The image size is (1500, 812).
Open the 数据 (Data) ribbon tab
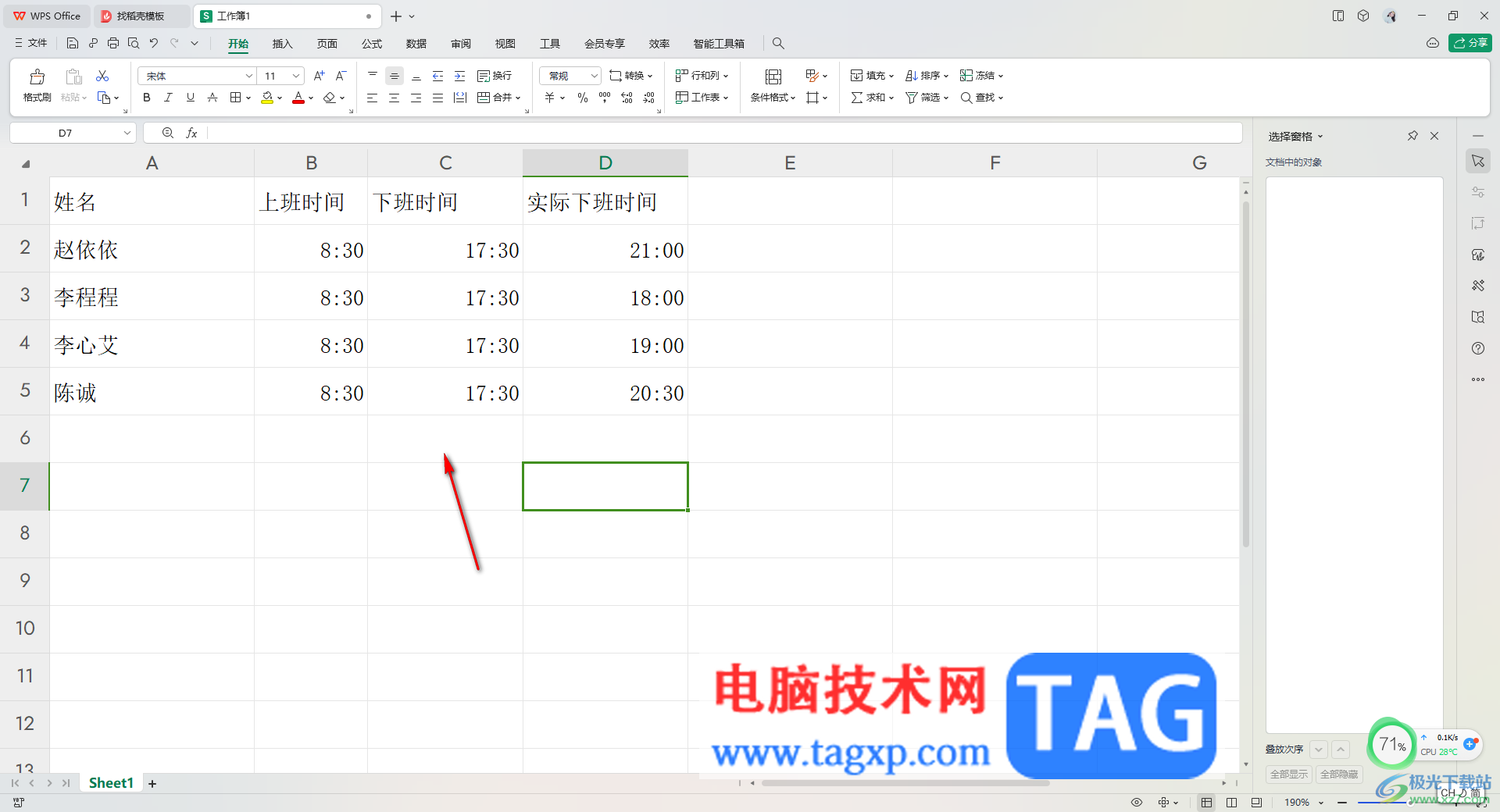(x=416, y=44)
